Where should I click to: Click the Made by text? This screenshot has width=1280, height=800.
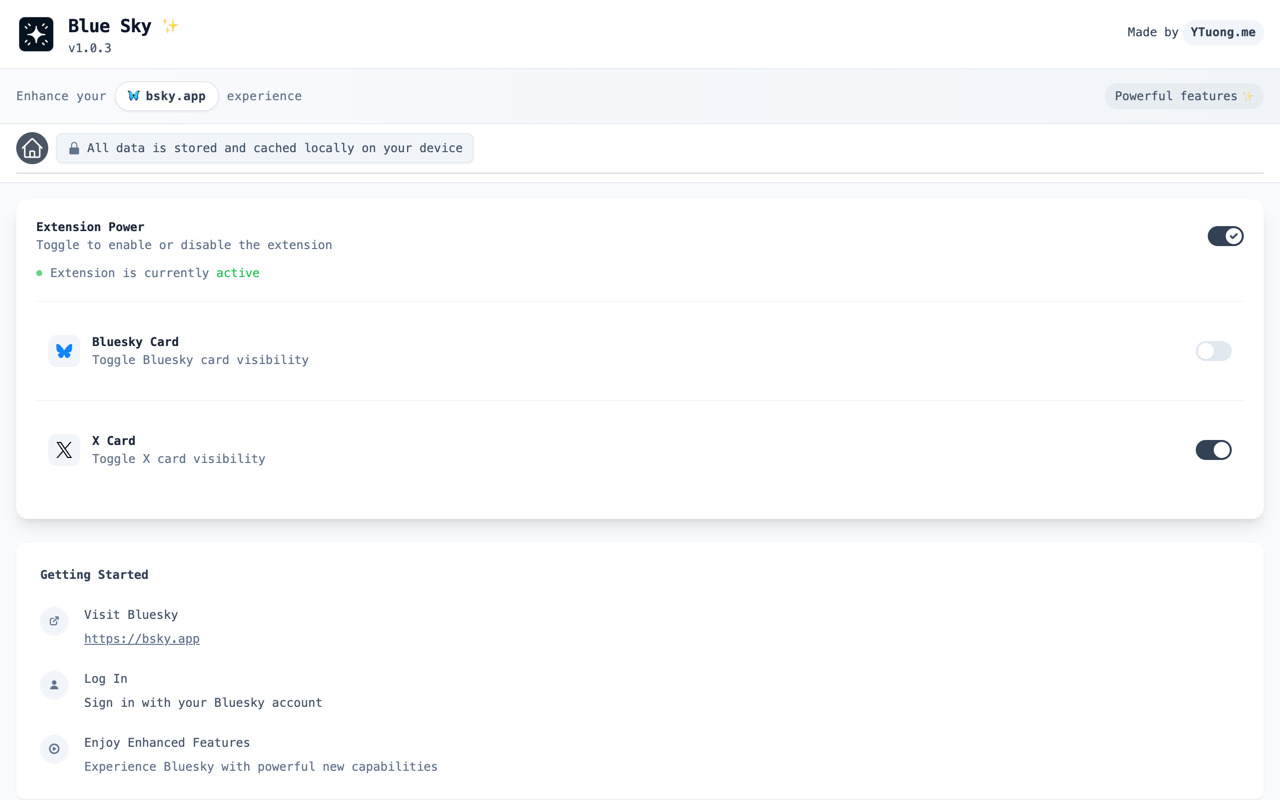tap(1153, 32)
